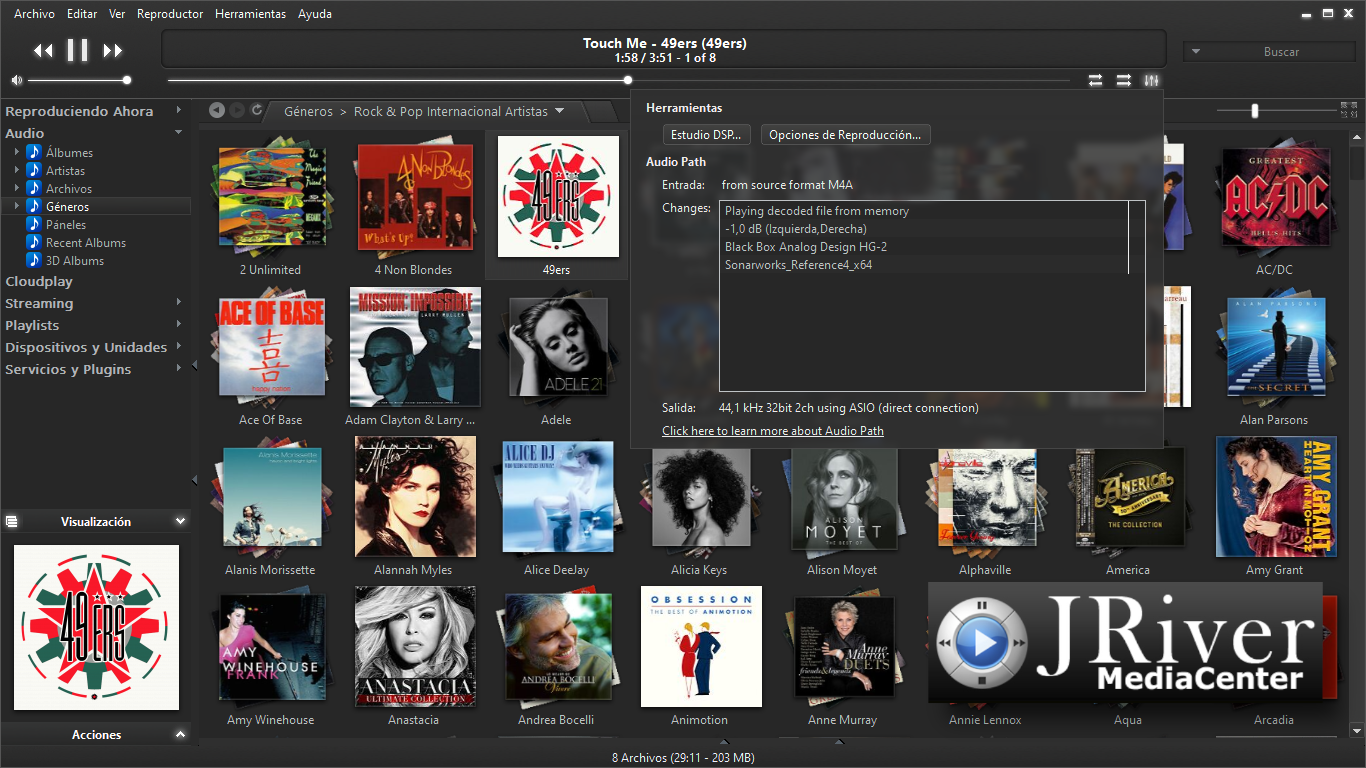Select 3D Albums in the sidebar

click(x=75, y=260)
